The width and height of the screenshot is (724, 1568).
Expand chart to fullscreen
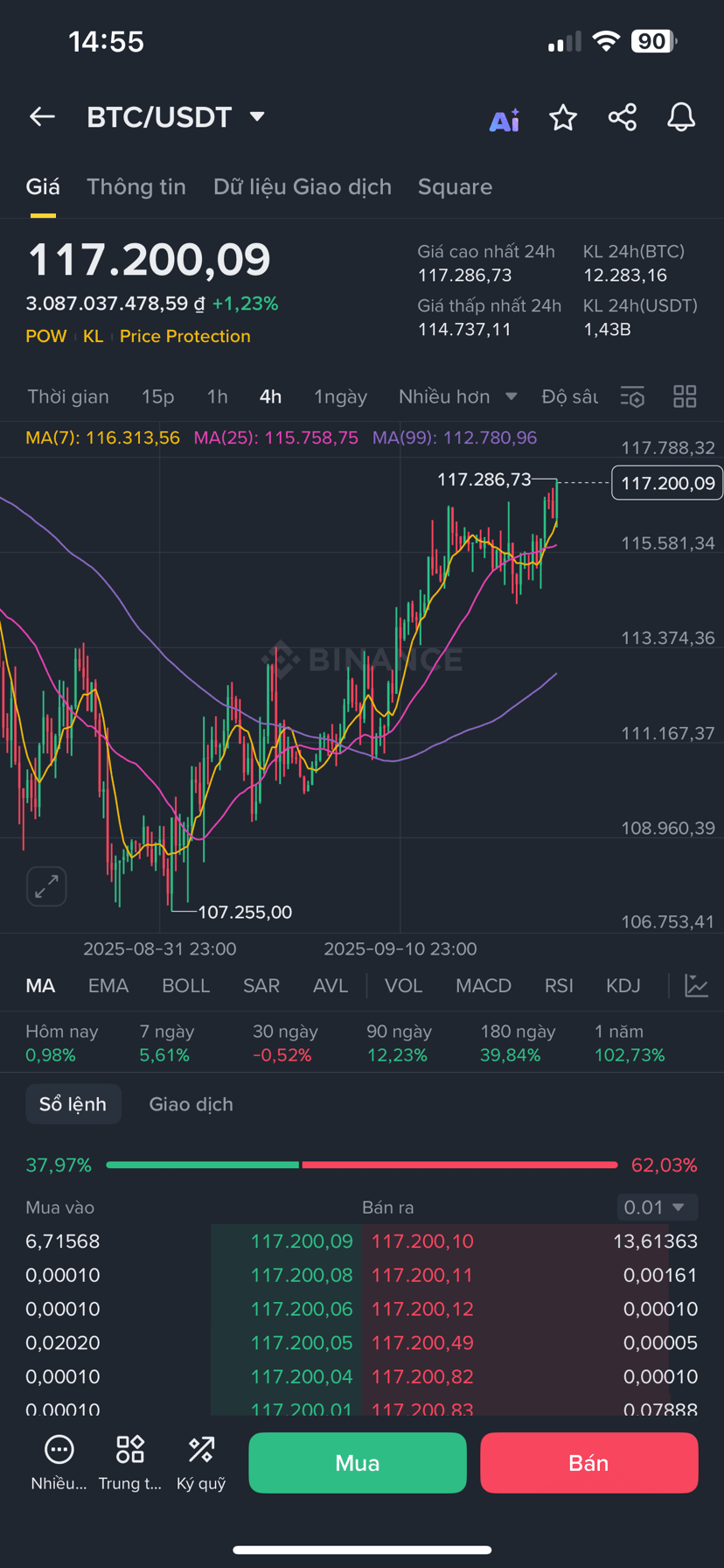[46, 886]
